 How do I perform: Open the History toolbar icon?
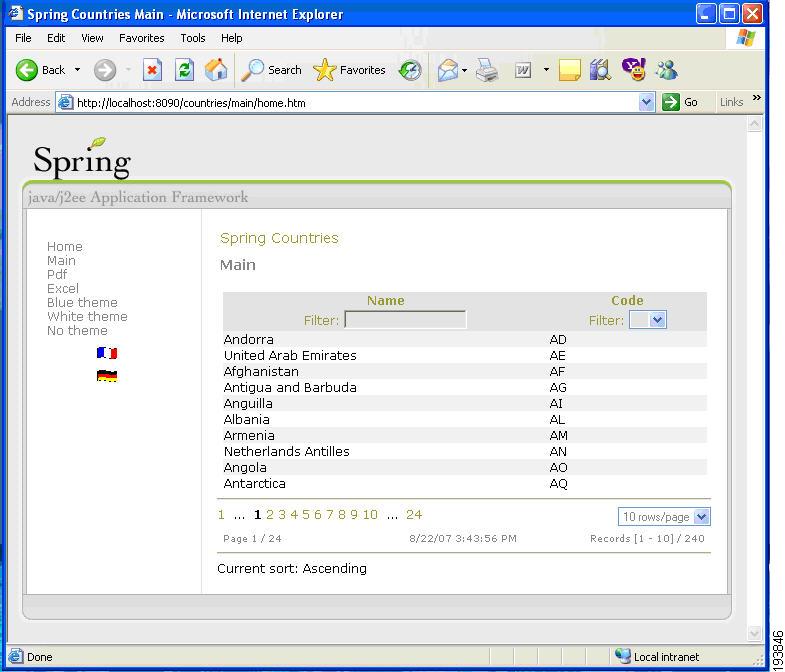410,70
